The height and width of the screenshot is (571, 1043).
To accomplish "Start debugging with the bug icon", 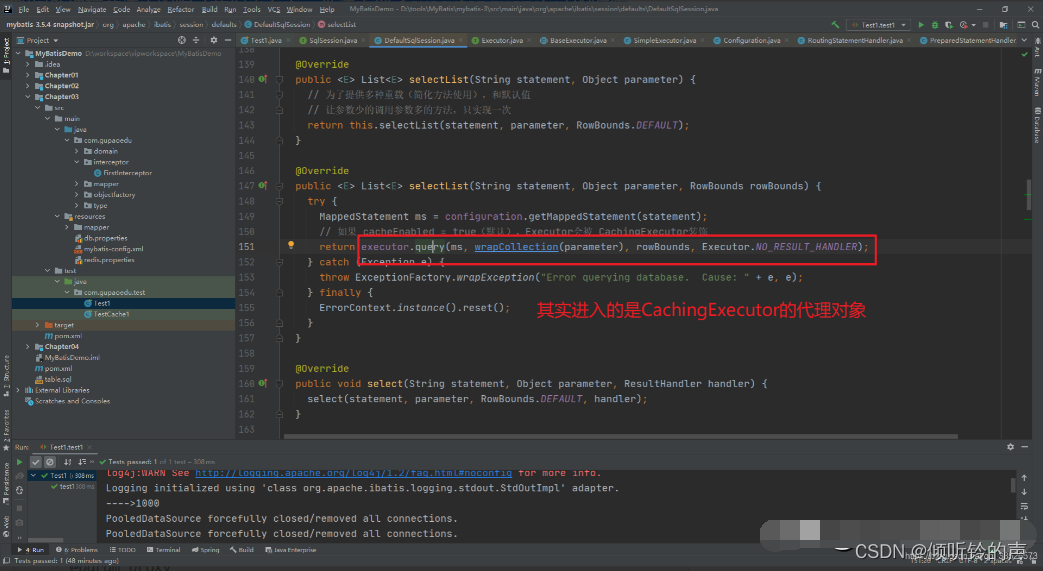I will (935, 25).
